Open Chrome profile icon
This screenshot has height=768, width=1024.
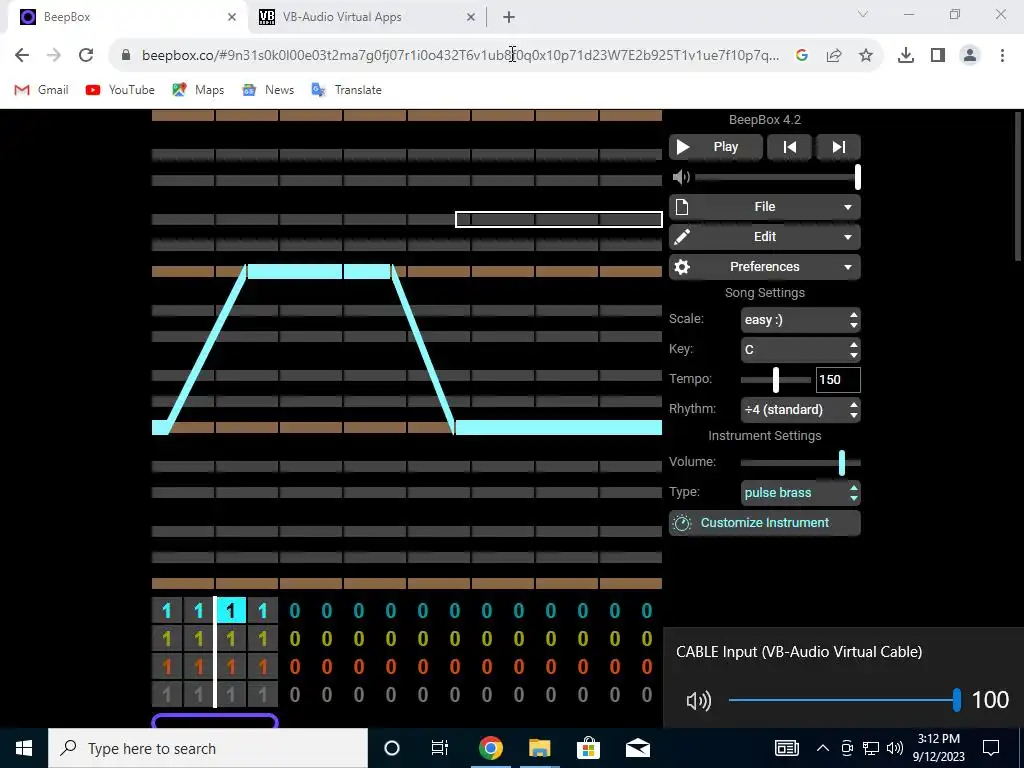tap(970, 56)
